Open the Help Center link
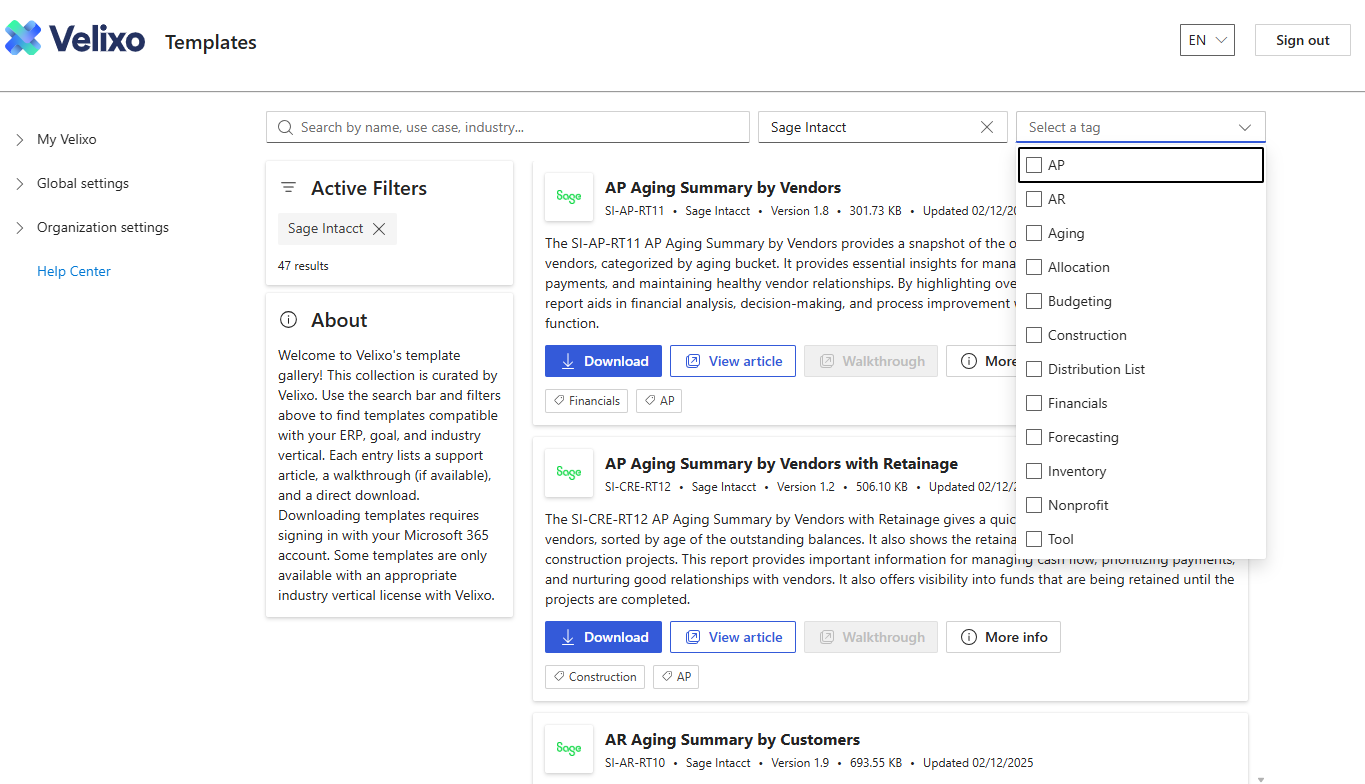Screen dimensions: 1365x784 click(x=74, y=271)
